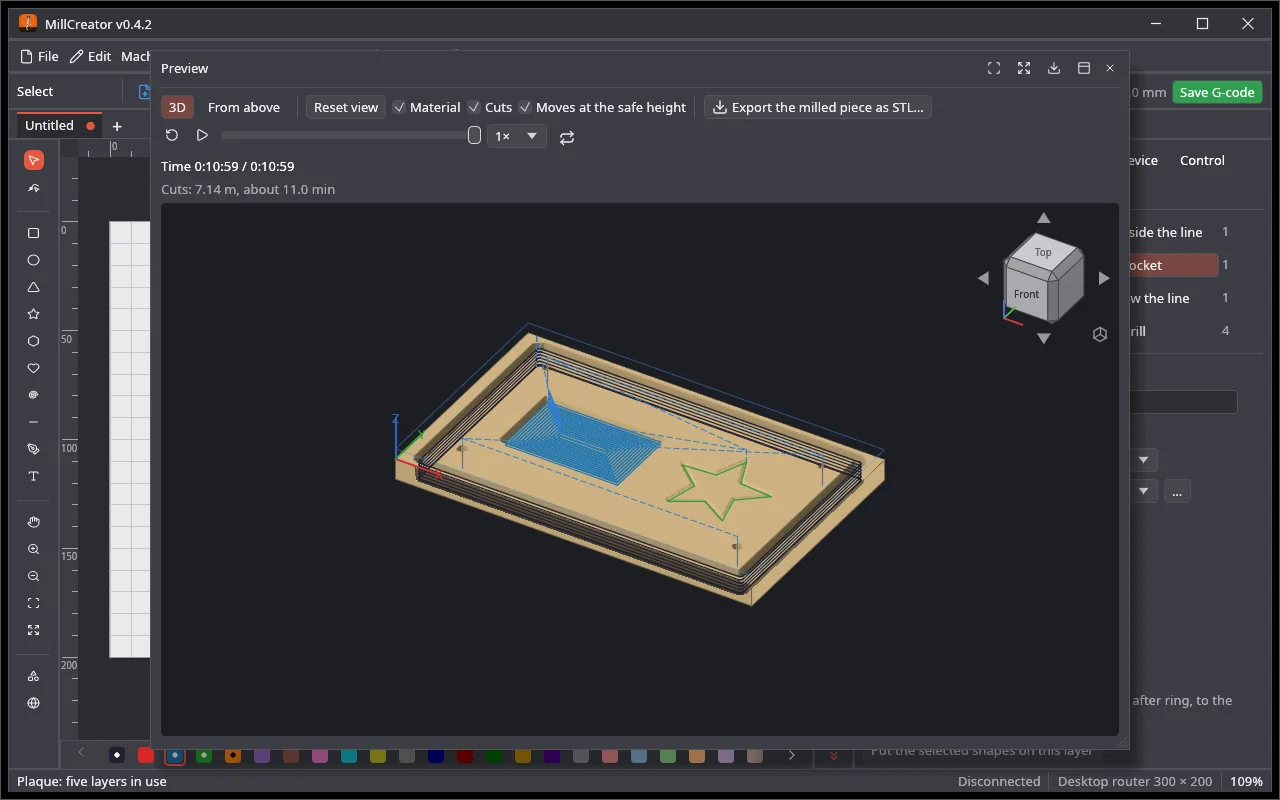
Task: Choose the heart shape tool
Action: click(34, 368)
